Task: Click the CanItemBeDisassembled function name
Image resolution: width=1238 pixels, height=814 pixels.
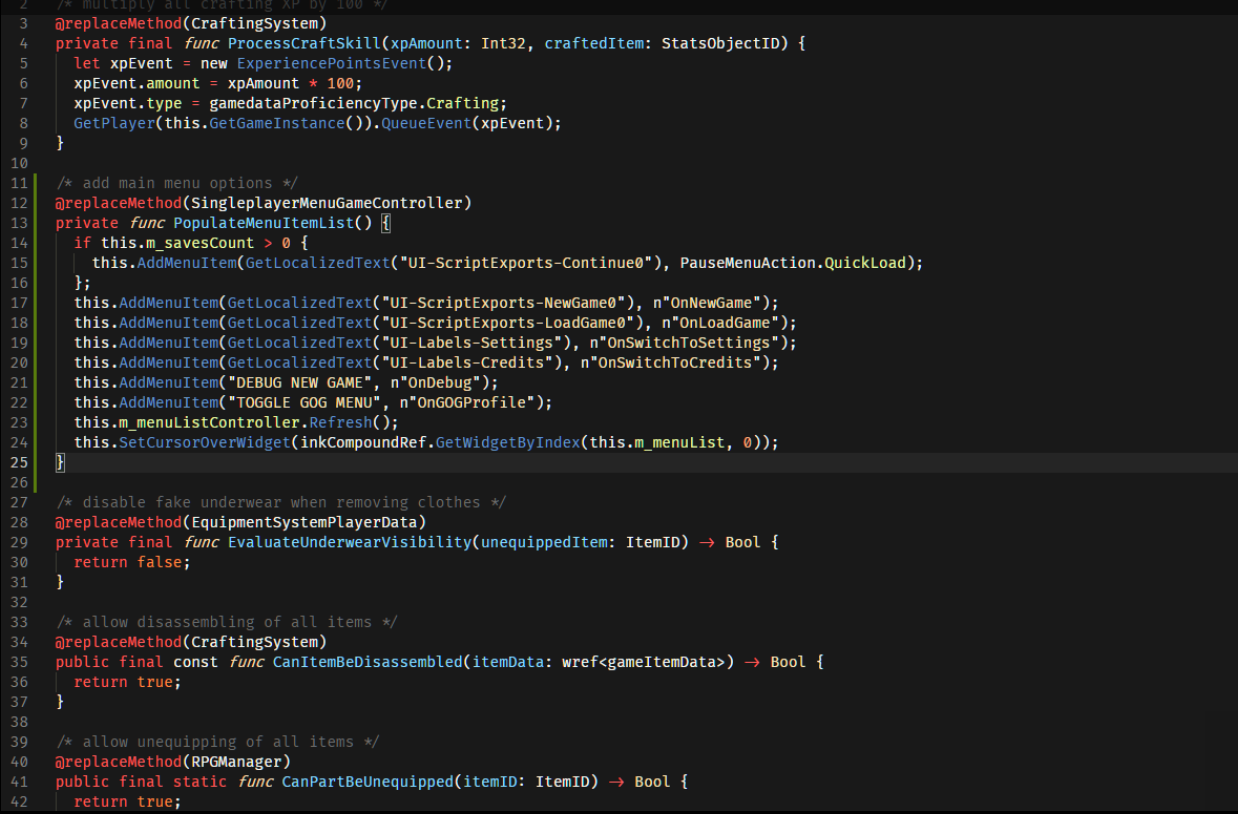Action: pyautogui.click(x=368, y=663)
